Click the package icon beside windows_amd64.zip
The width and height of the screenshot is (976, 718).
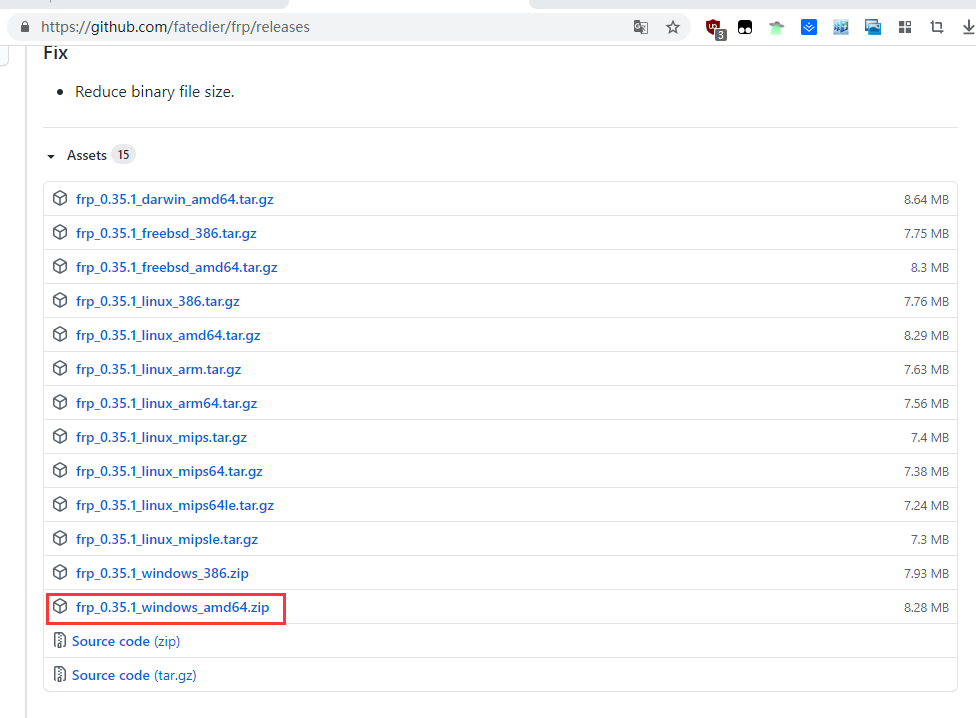coord(60,606)
